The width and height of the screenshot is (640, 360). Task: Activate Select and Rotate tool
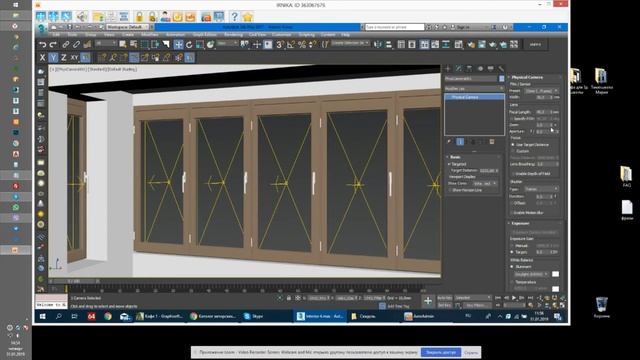point(189,44)
